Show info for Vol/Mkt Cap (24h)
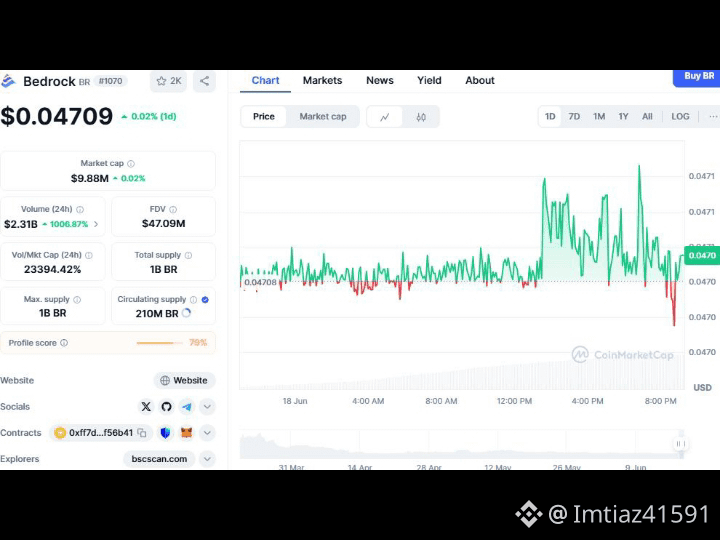 tap(89, 255)
